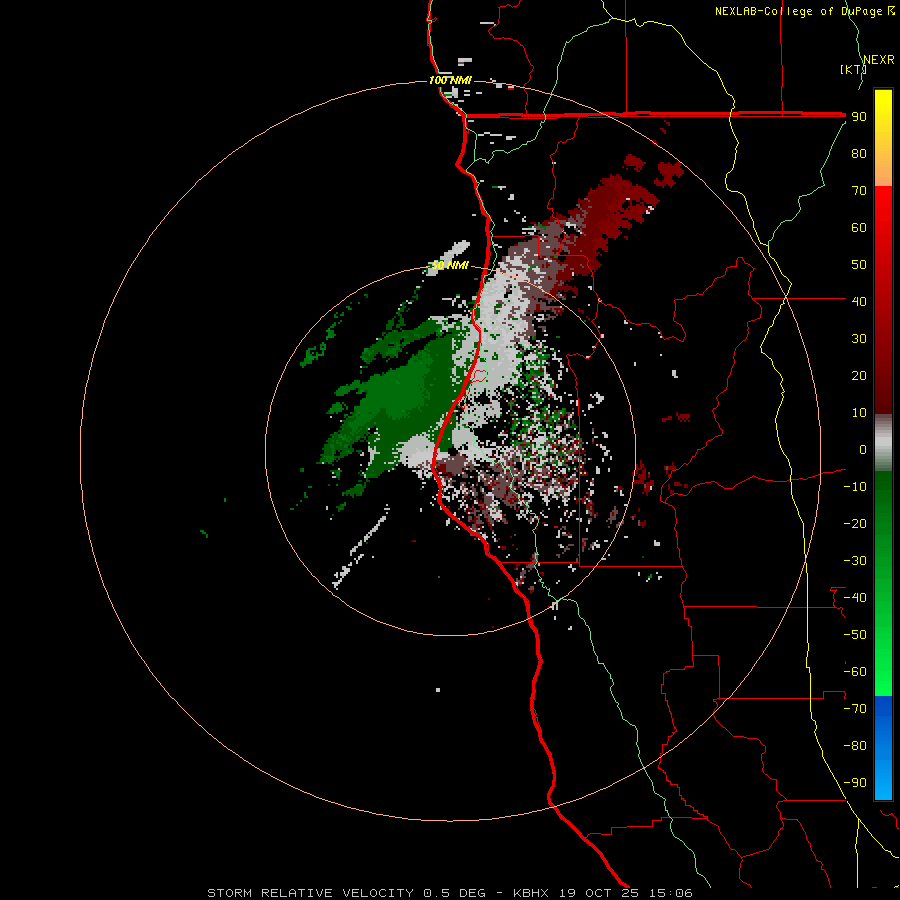Click the 15:06 time stamp
900x900 pixels.
click(x=670, y=893)
